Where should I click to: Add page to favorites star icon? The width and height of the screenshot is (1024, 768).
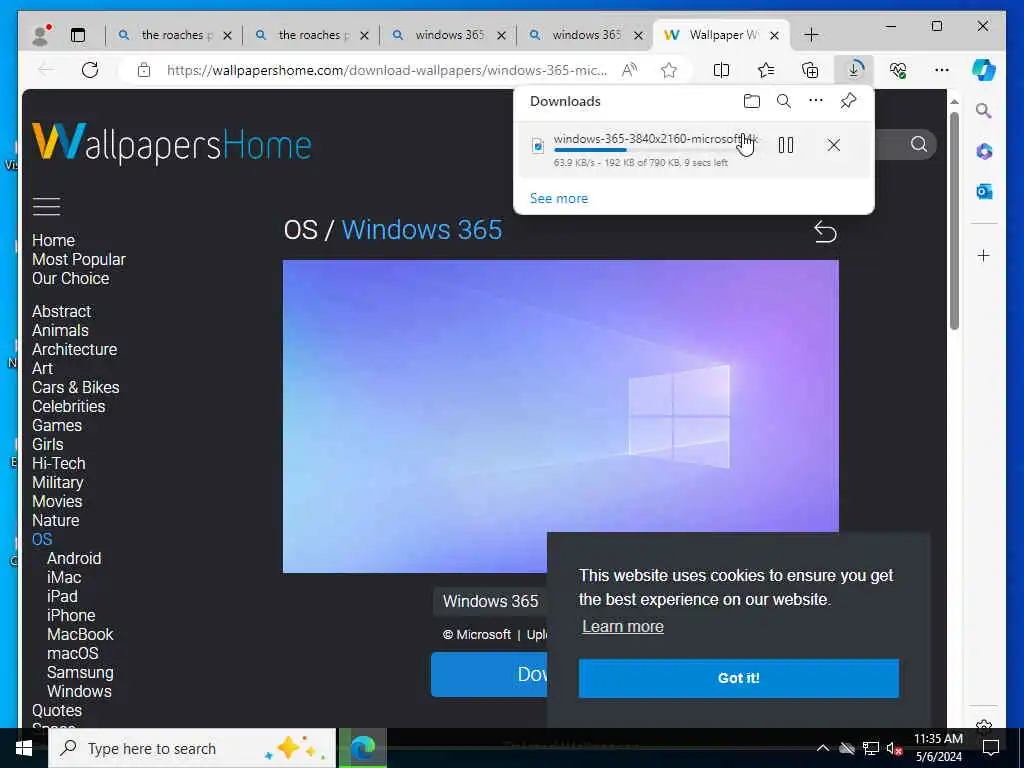669,70
